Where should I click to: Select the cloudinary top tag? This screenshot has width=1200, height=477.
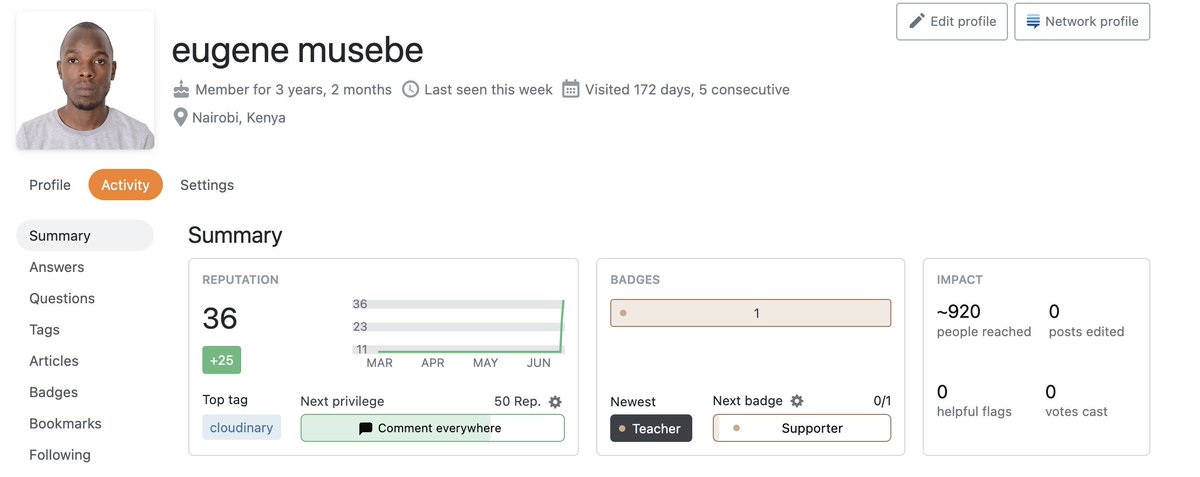click(242, 428)
